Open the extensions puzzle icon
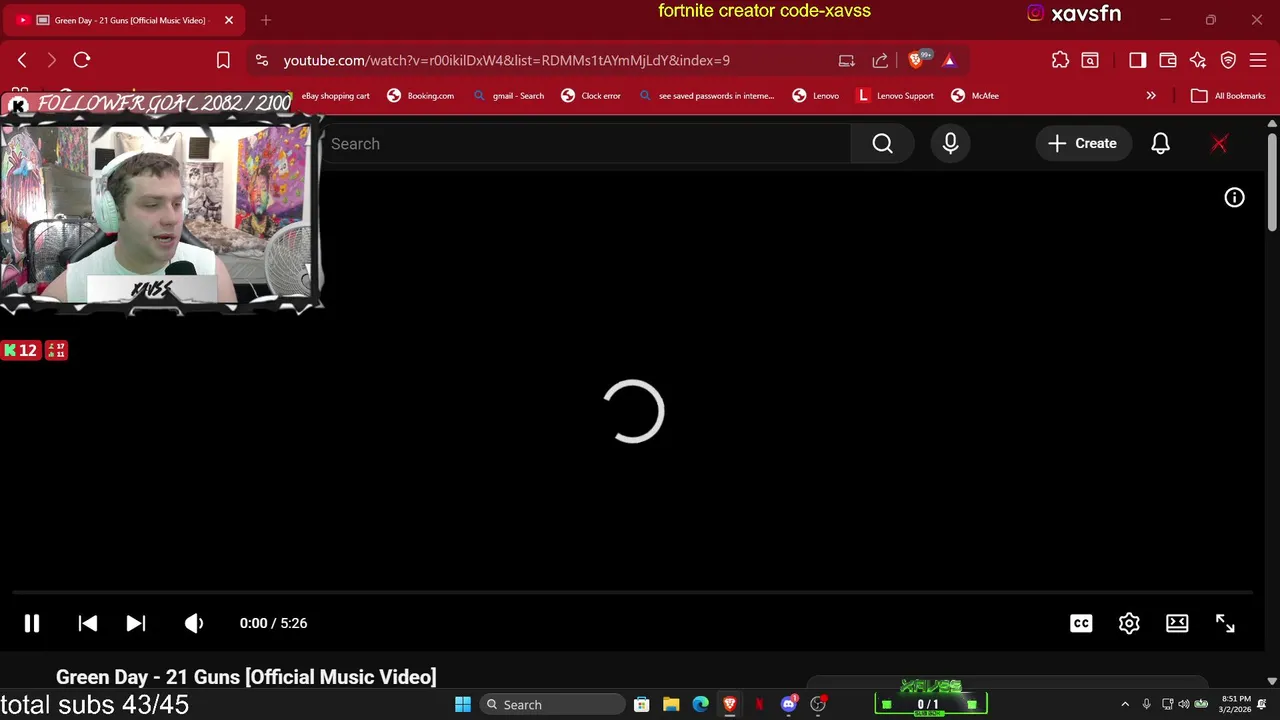Screen dimensions: 1280x720 coord(1060,60)
